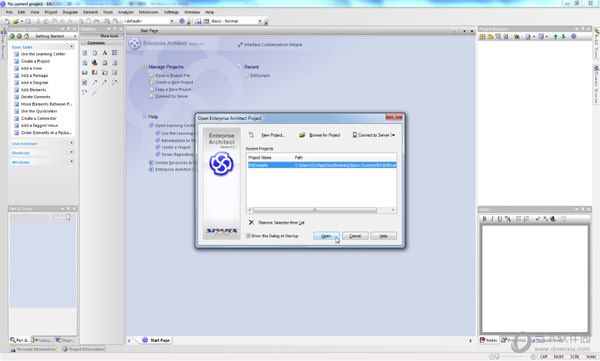Image resolution: width=600 pixels, height=361 pixels.
Task: Expand the User Interface section
Action: pyautogui.click(x=72, y=143)
